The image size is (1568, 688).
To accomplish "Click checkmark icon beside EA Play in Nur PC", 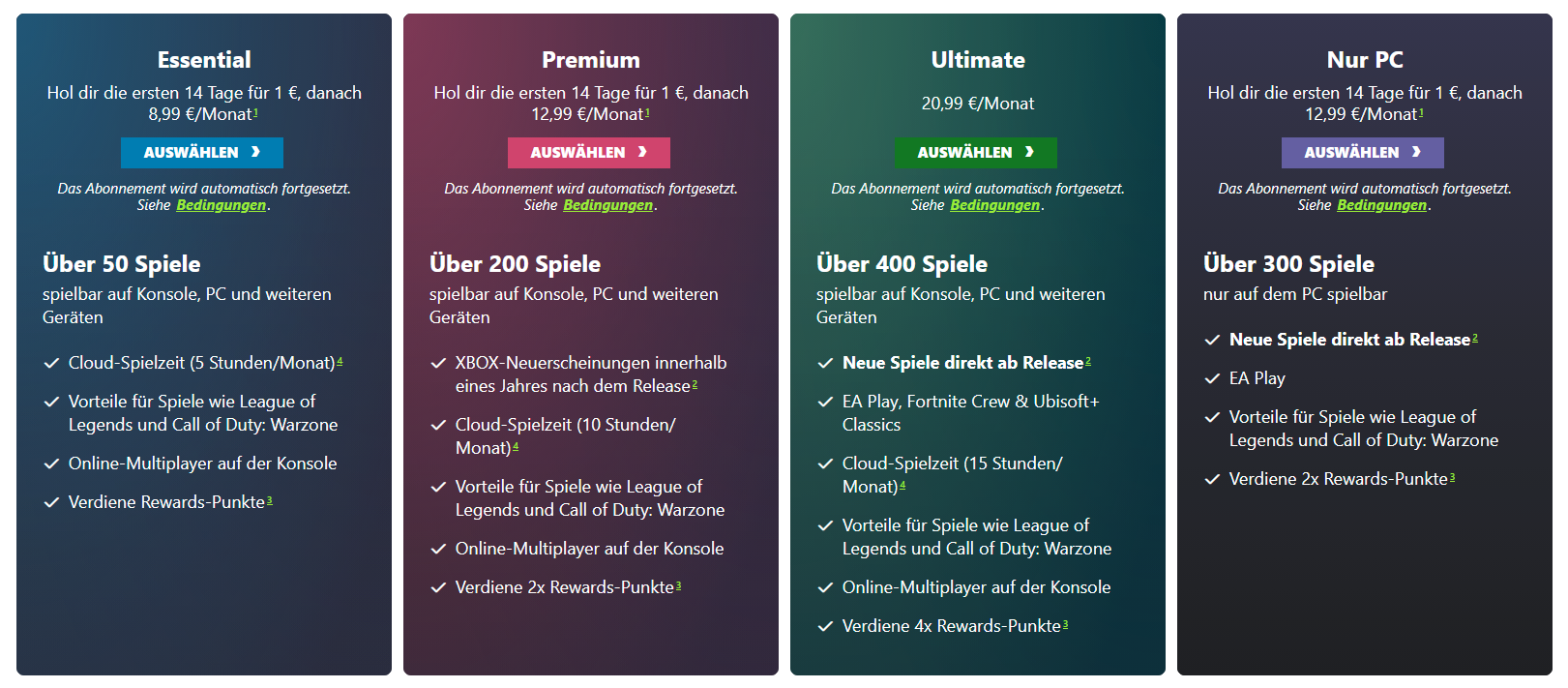I will [1212, 378].
